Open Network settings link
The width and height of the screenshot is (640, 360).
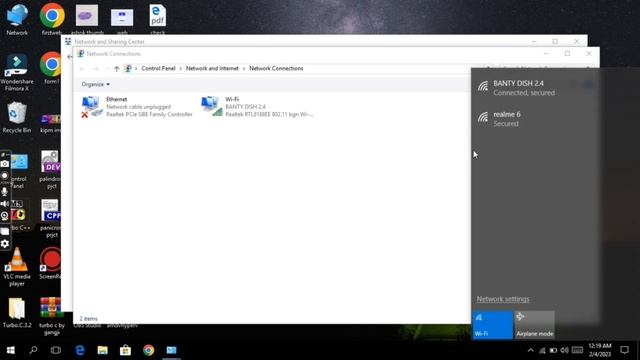(x=503, y=299)
